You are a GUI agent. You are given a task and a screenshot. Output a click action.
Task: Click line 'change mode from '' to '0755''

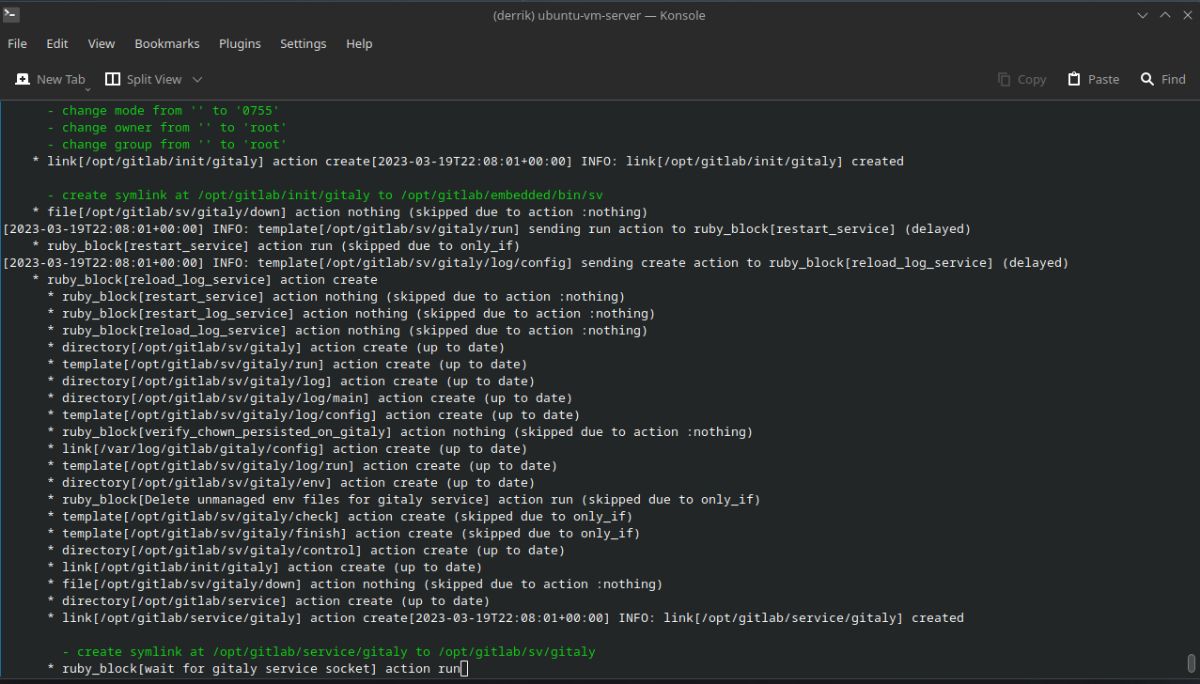[163, 110]
